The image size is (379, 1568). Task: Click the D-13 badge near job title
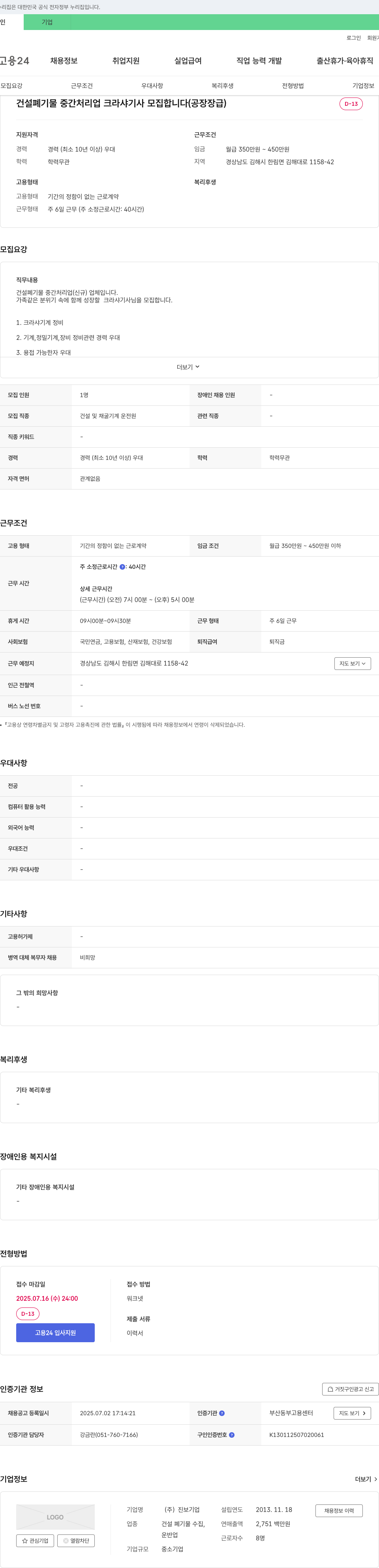pyautogui.click(x=351, y=103)
